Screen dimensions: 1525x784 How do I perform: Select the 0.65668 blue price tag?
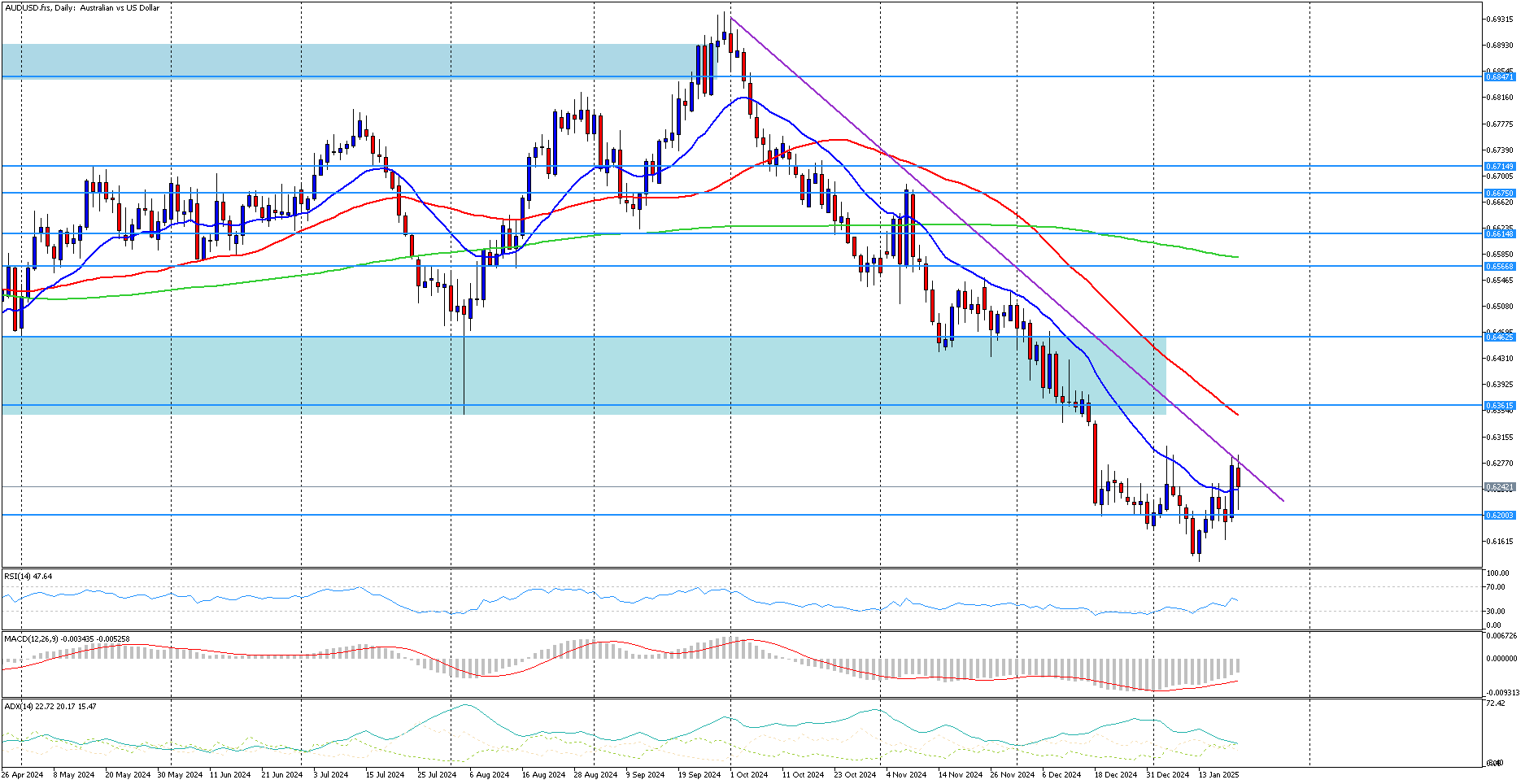[1500, 266]
